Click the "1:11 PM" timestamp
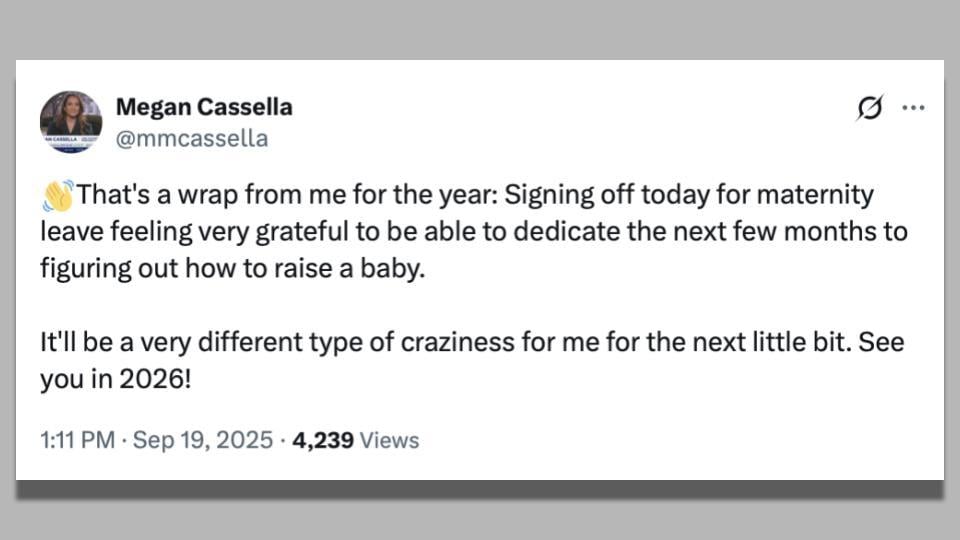Screen dimensions: 960x540 pos(77,440)
